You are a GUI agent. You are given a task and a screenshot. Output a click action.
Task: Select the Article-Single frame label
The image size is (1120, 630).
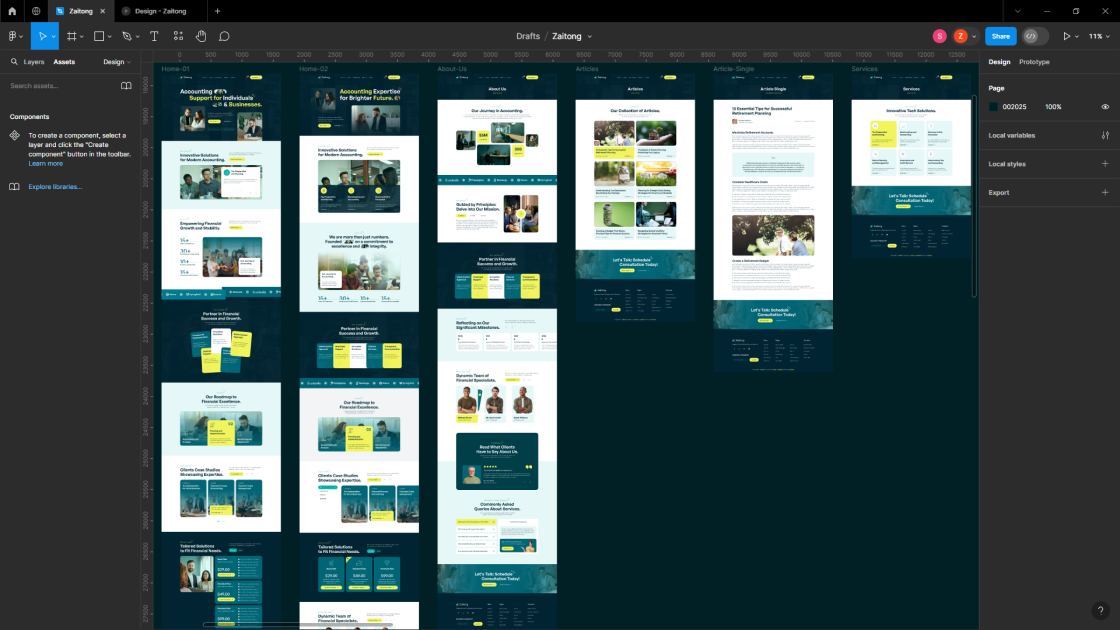(734, 69)
